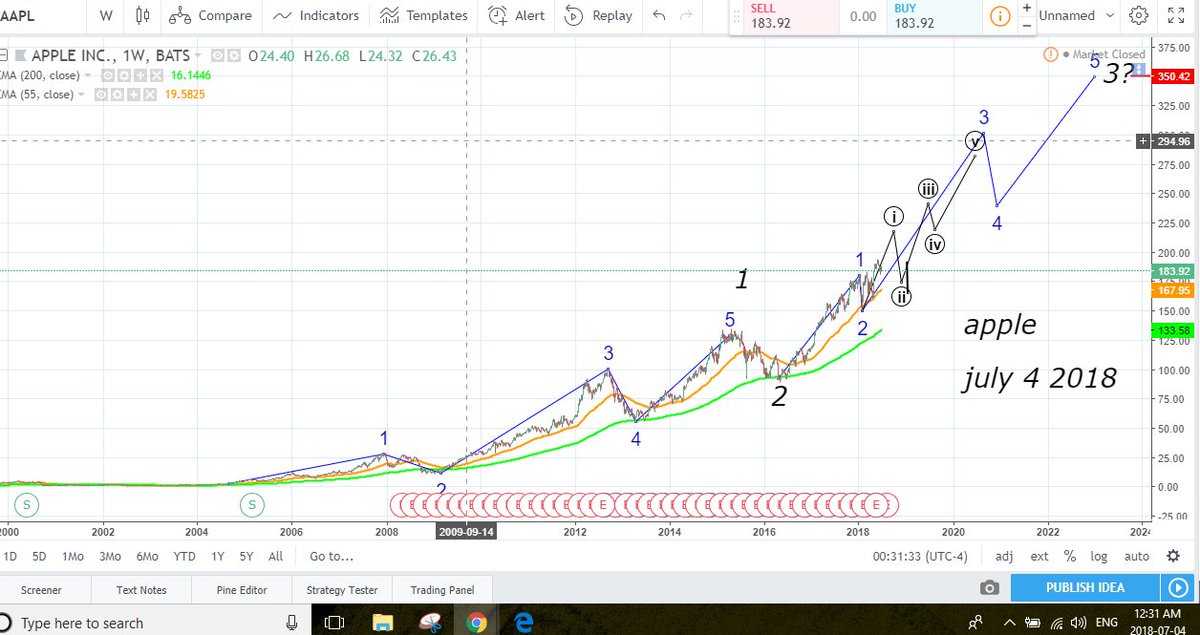The width and height of the screenshot is (1200, 635).
Task: Toggle visibility of Apple Inc. series
Action: pyautogui.click(x=219, y=56)
